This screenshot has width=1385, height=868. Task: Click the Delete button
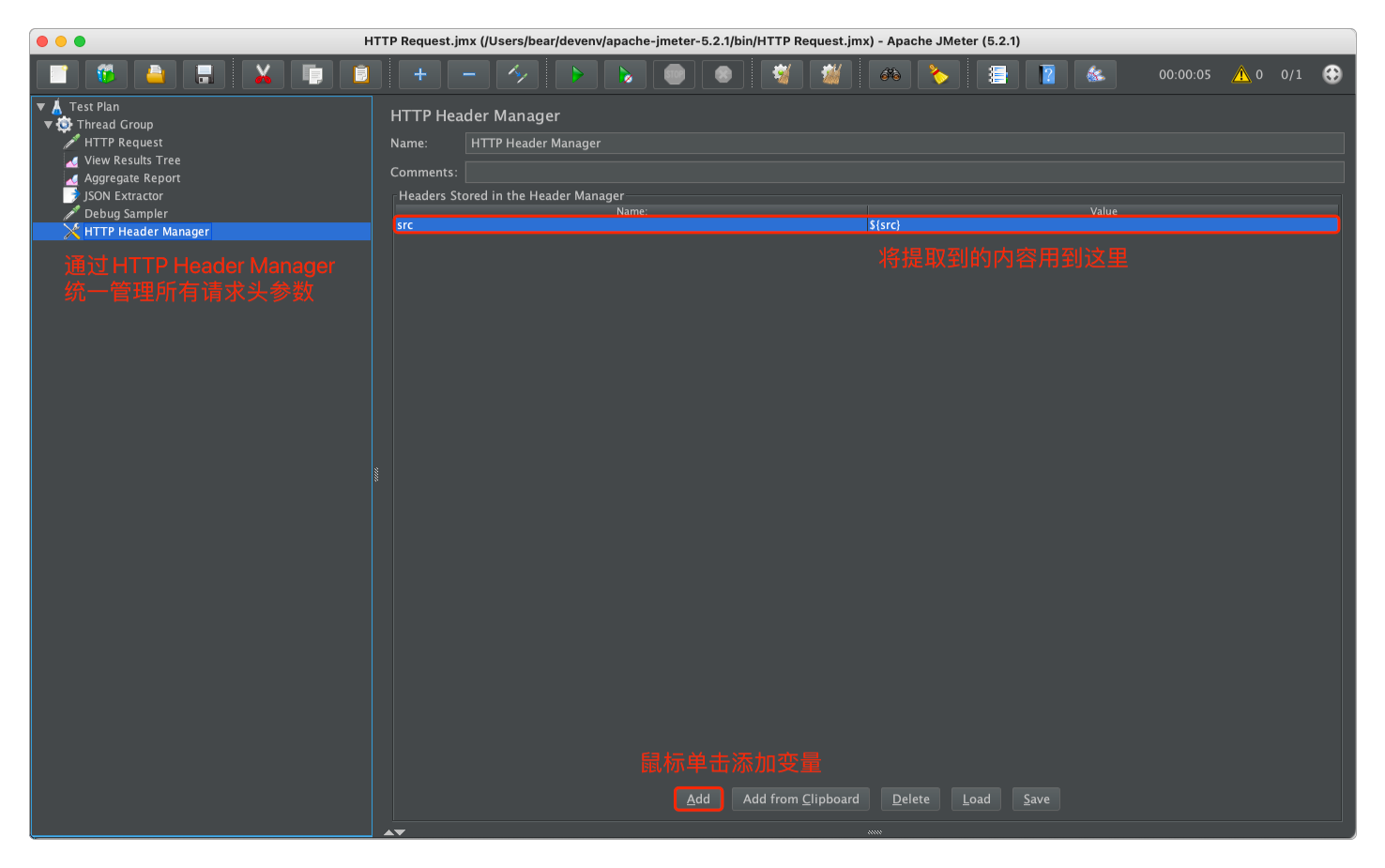tap(910, 799)
